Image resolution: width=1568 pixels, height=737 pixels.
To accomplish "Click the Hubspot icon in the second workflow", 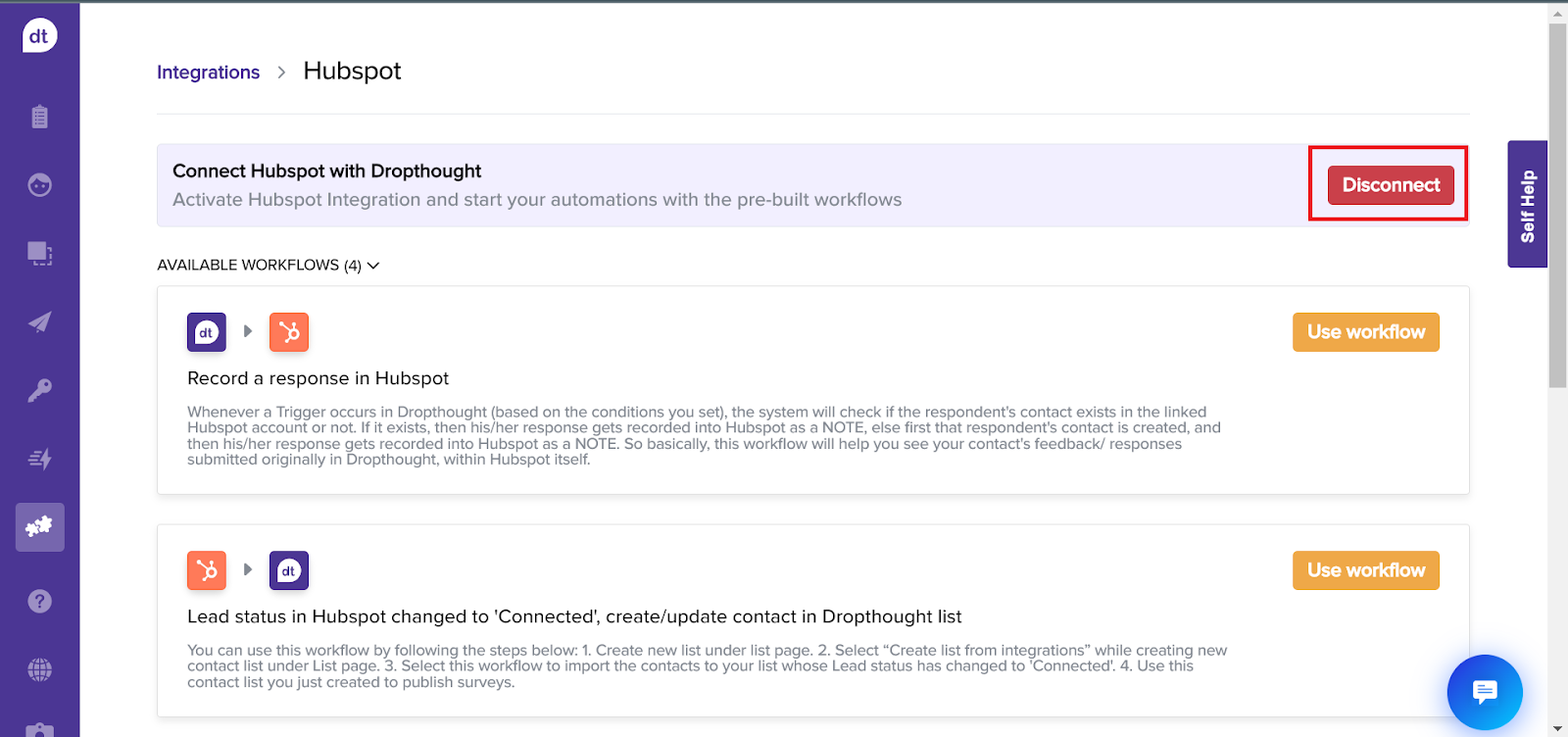I will coord(207,570).
